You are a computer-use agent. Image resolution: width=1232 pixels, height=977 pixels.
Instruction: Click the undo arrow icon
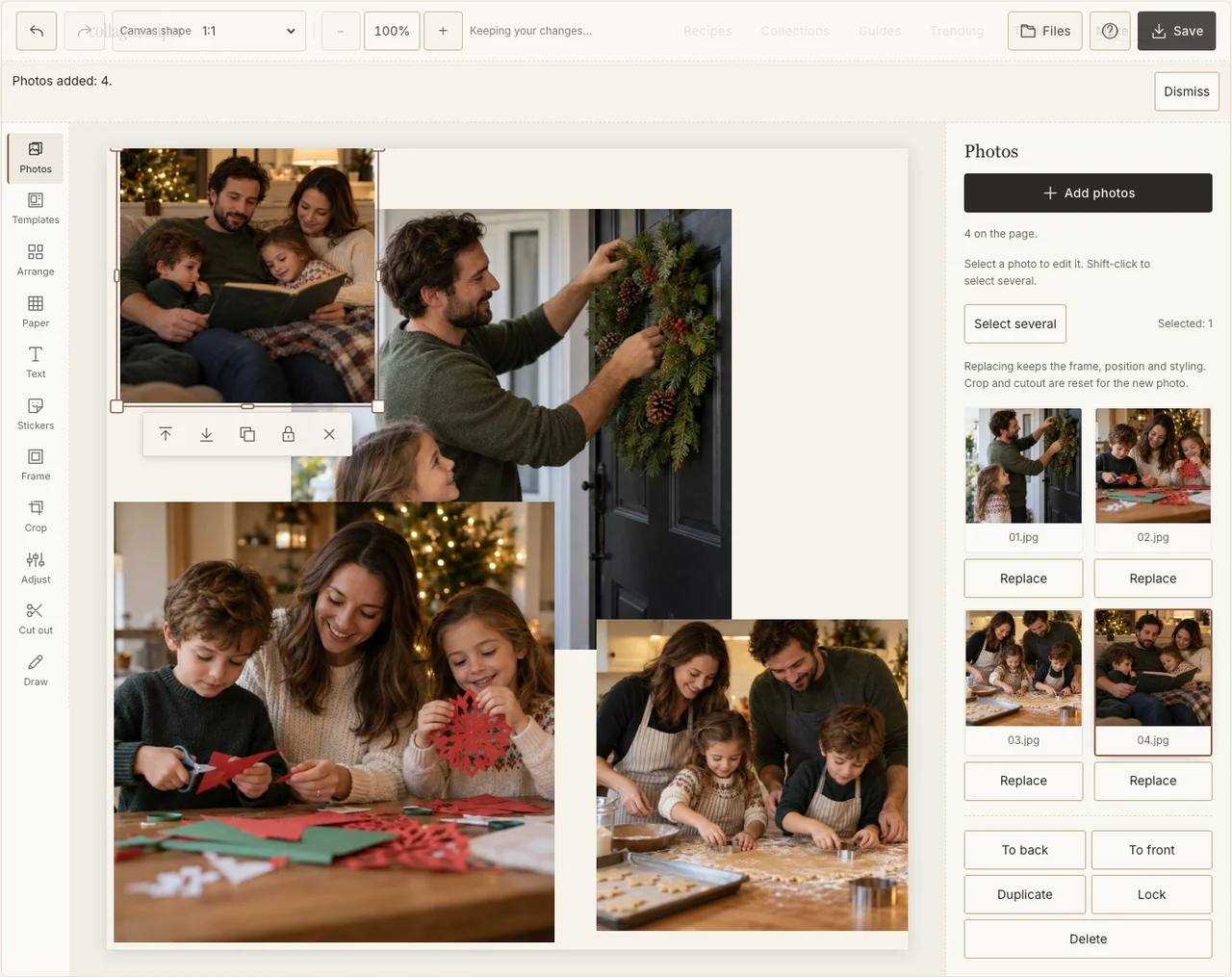point(37,31)
